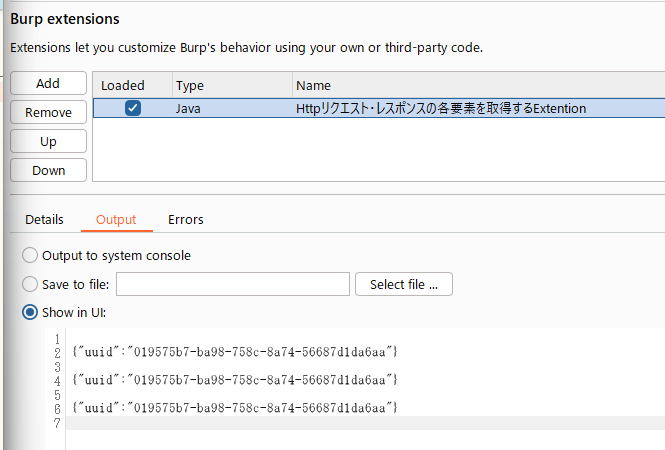The height and width of the screenshot is (450, 665).
Task: Select extension named Httpリクエスト・レスポンスの各要素を取得するExtention
Action: point(441,109)
